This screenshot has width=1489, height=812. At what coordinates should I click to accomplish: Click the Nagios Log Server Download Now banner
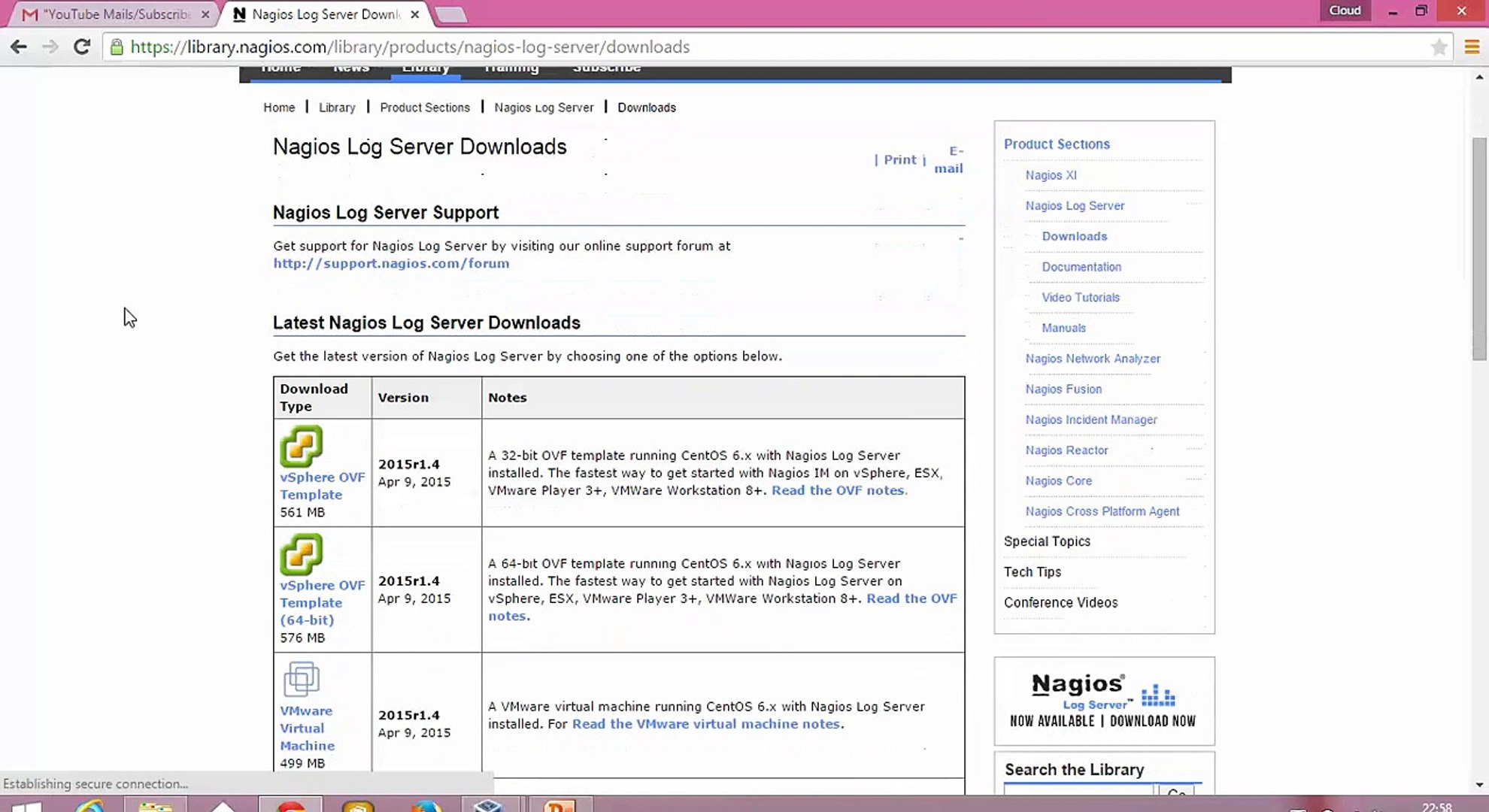click(x=1104, y=701)
